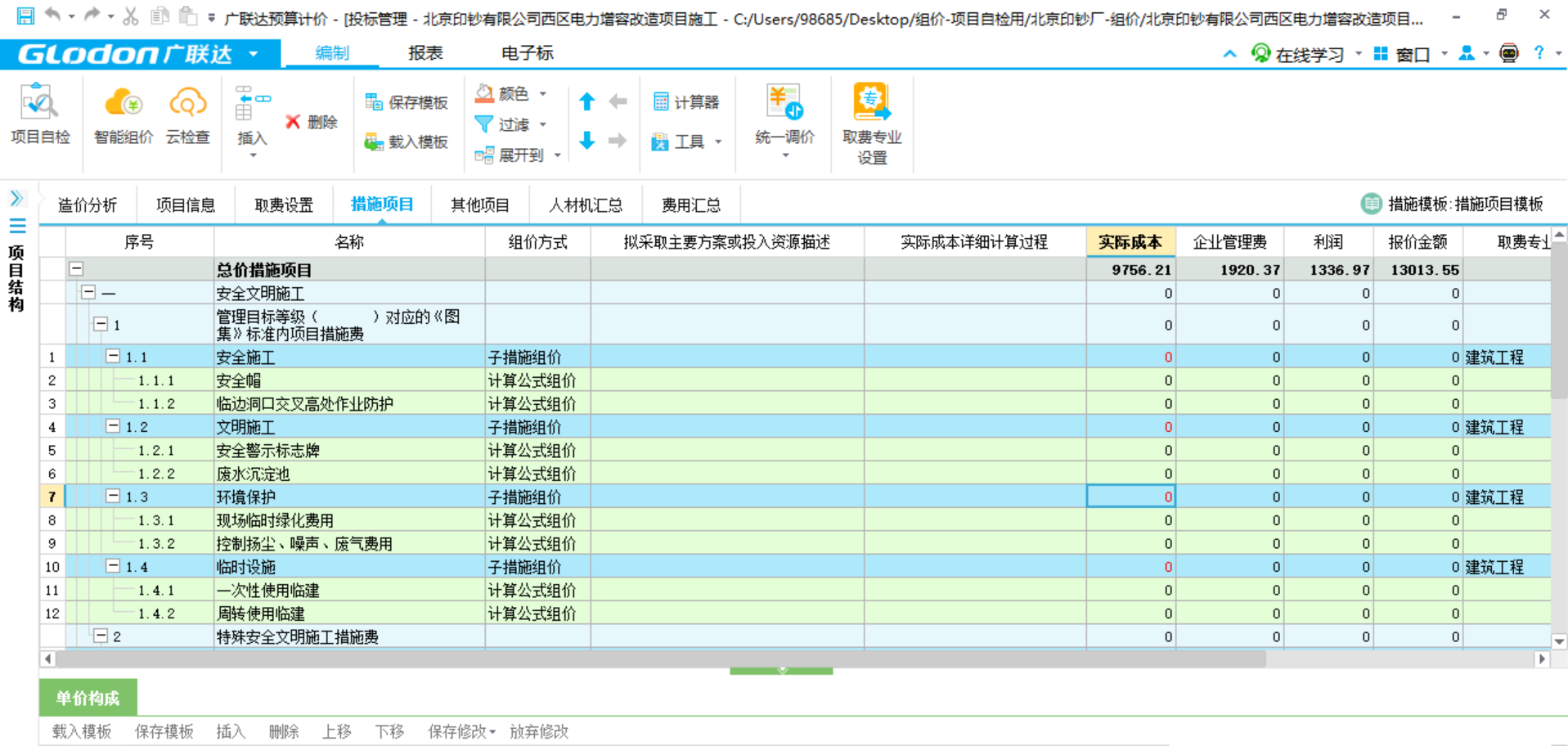Click 保存模板 save template
The width and height of the screenshot is (1568, 746).
(x=407, y=102)
